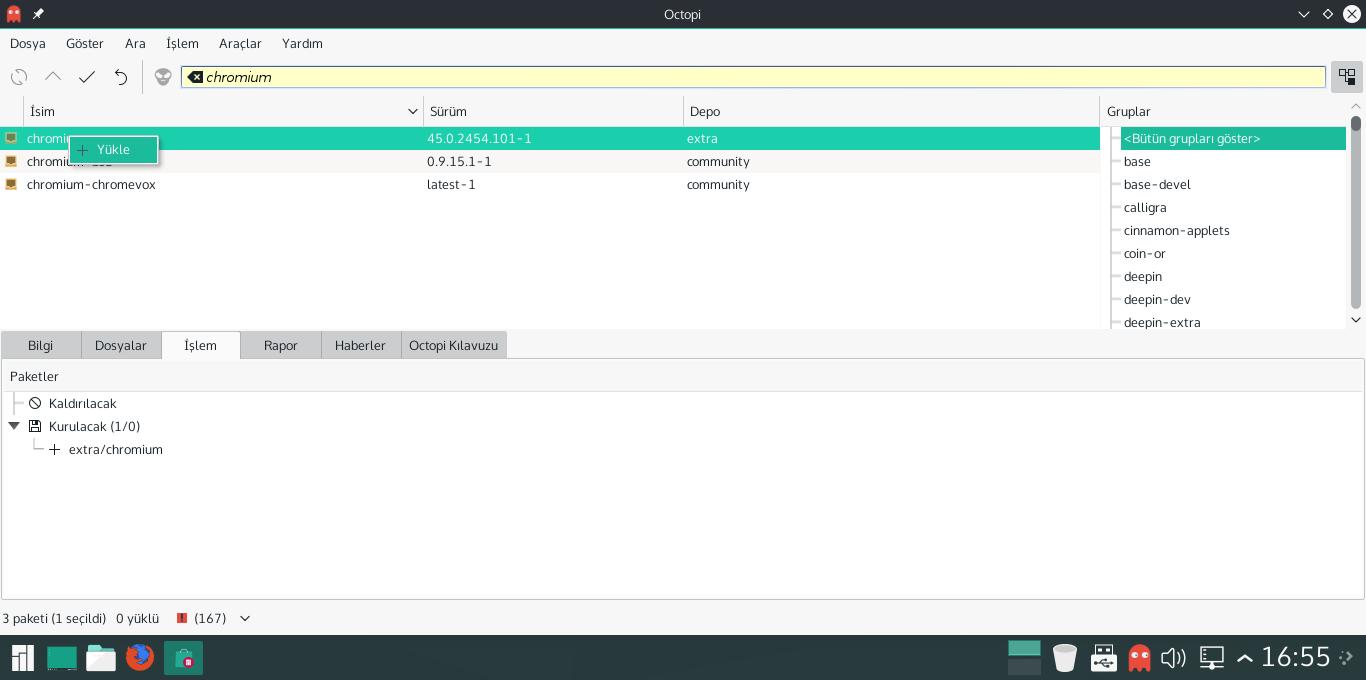Click the Kaldırılacak prohibited icon
This screenshot has width=1366, height=680.
[x=35, y=403]
